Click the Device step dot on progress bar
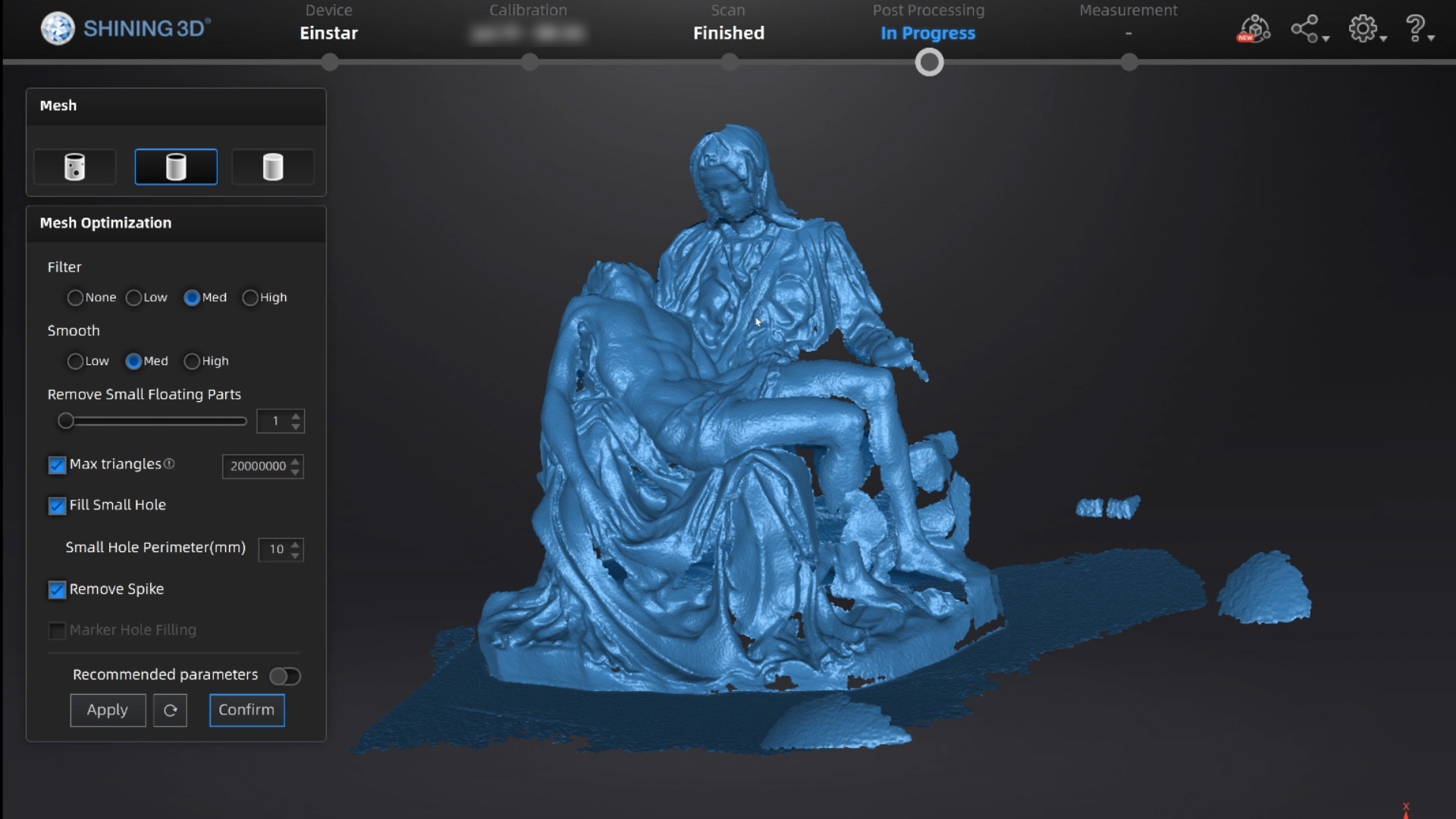The height and width of the screenshot is (819, 1456). [329, 62]
